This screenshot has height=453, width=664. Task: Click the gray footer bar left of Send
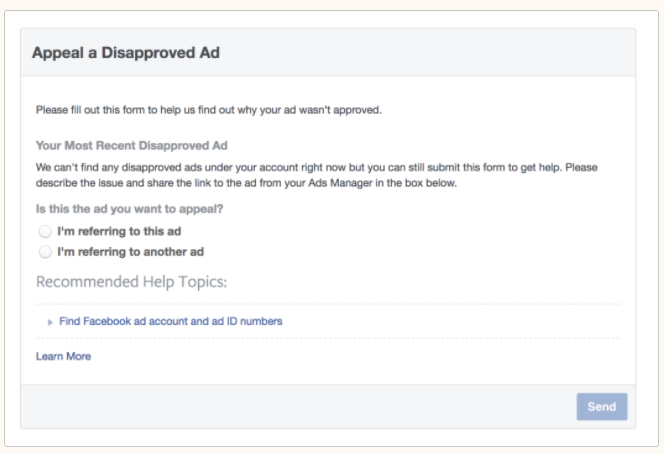click(300, 407)
